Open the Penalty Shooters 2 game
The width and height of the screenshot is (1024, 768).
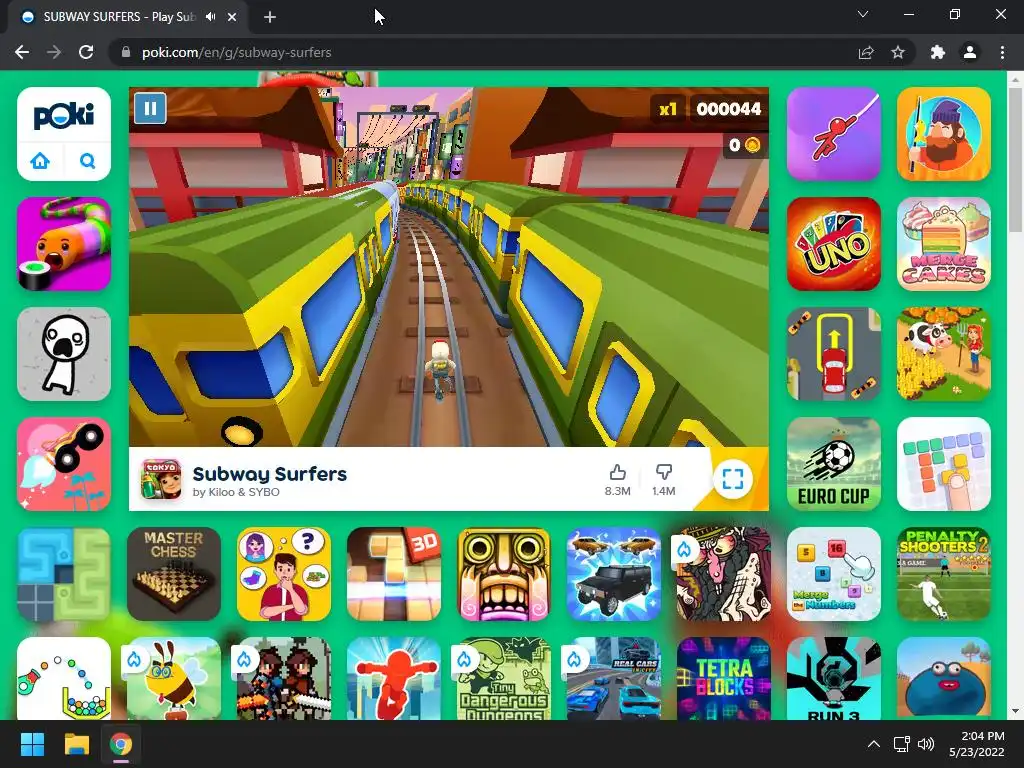(x=944, y=574)
